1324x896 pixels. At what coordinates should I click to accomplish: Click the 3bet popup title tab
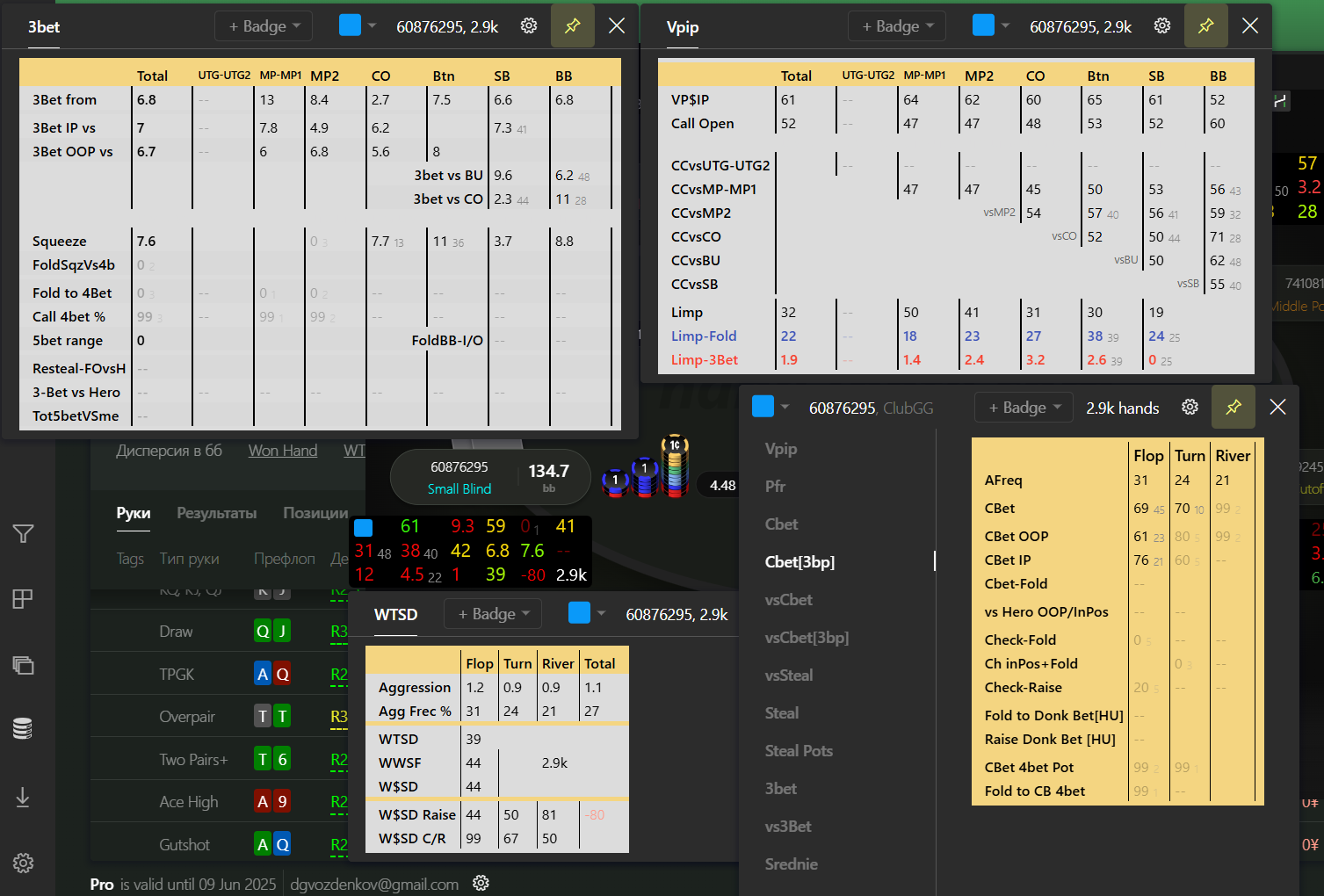tap(44, 27)
